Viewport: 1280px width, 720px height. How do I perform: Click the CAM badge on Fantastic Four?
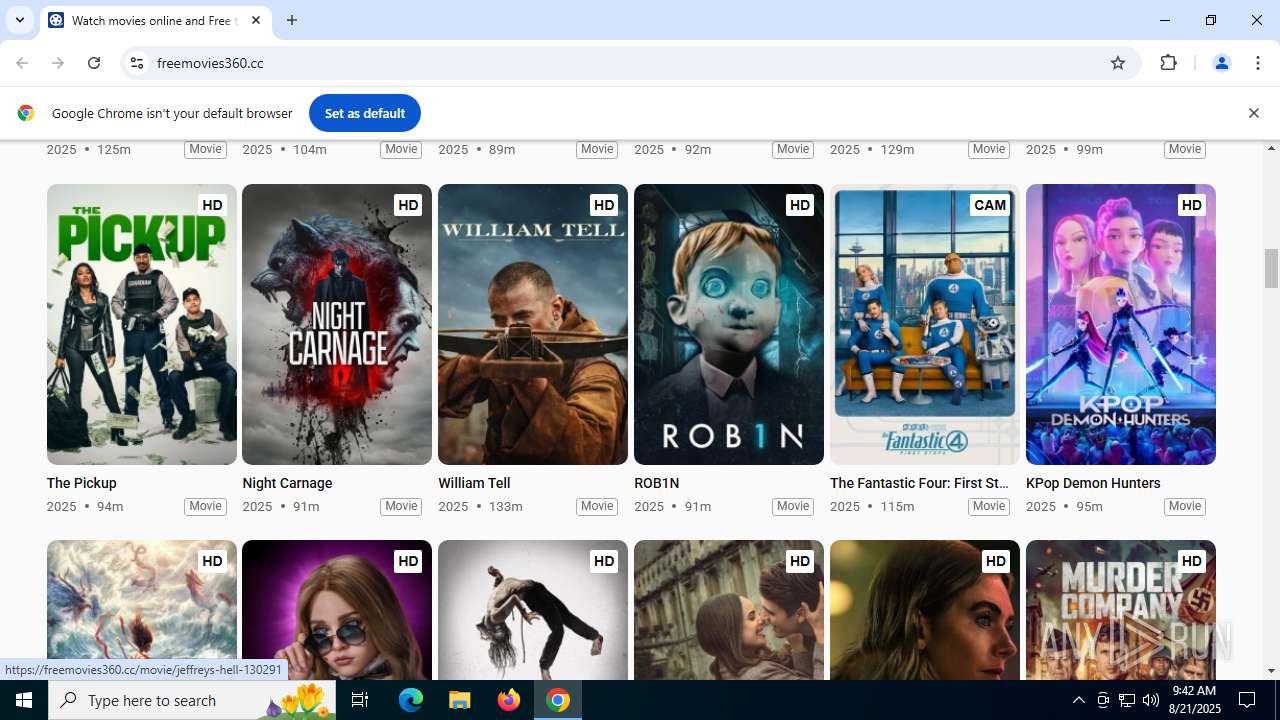point(989,205)
